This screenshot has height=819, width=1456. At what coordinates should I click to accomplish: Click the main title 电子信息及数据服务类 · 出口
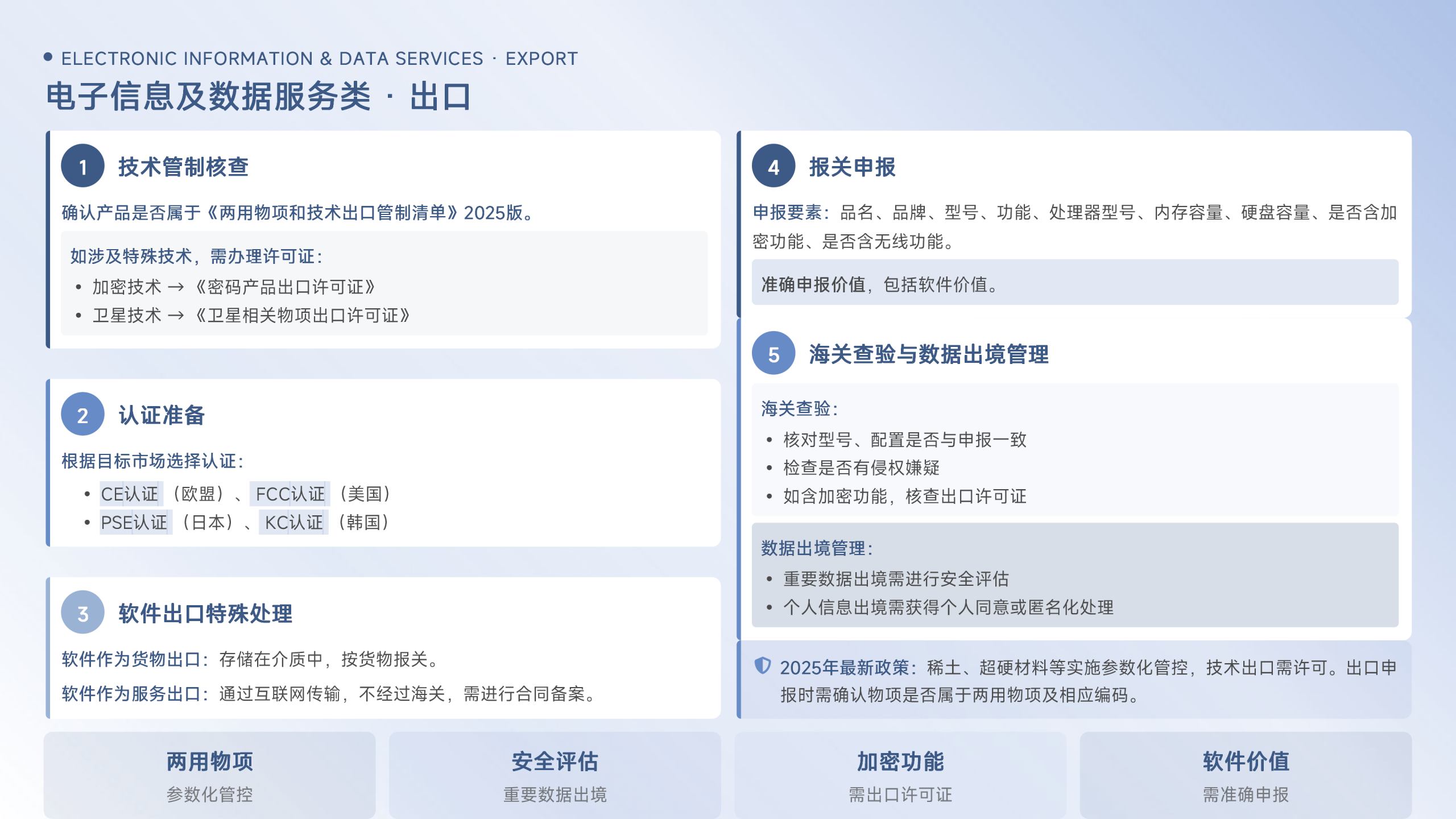[x=259, y=96]
